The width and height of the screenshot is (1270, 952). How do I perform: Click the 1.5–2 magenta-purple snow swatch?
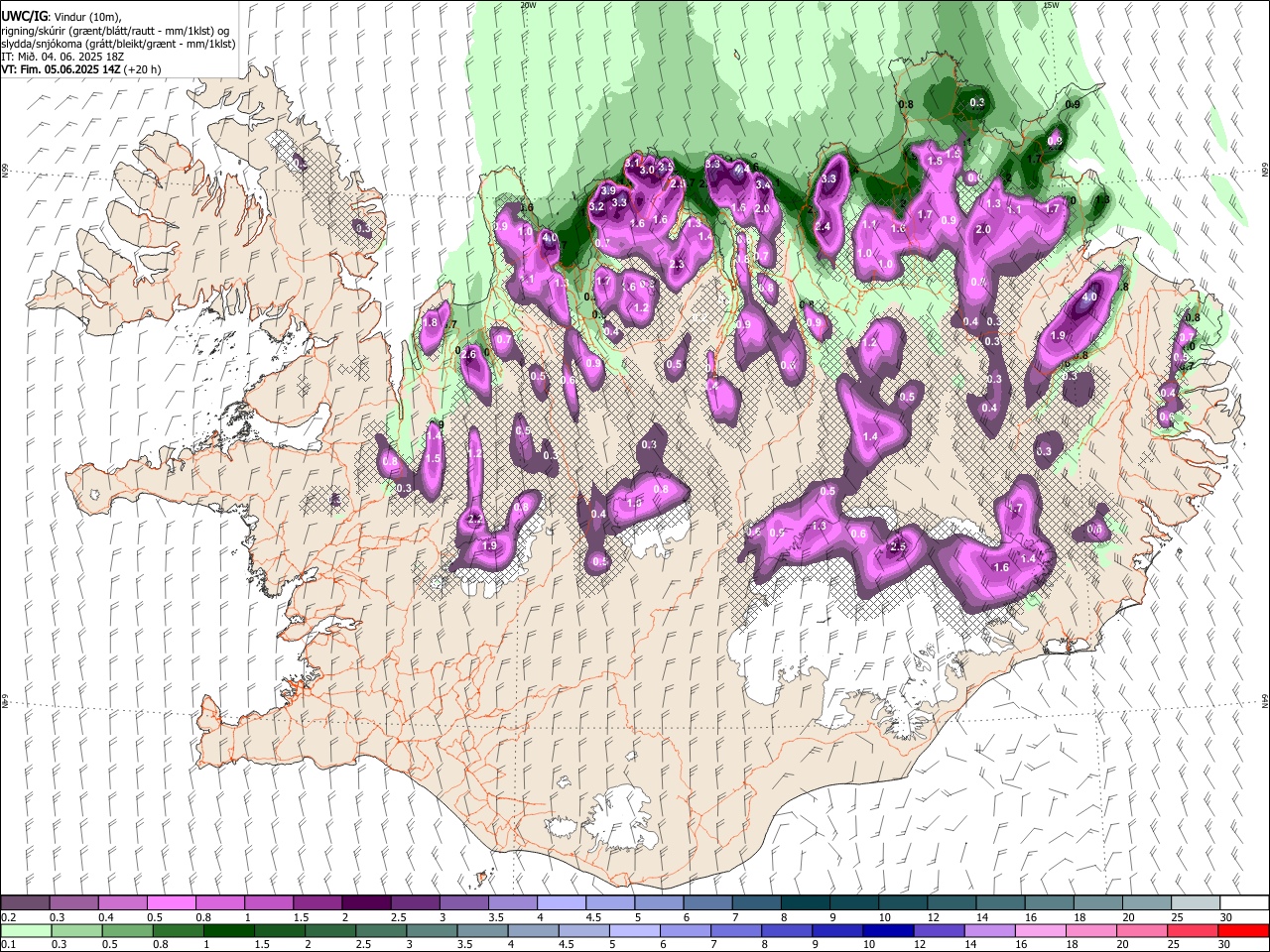(x=317, y=902)
